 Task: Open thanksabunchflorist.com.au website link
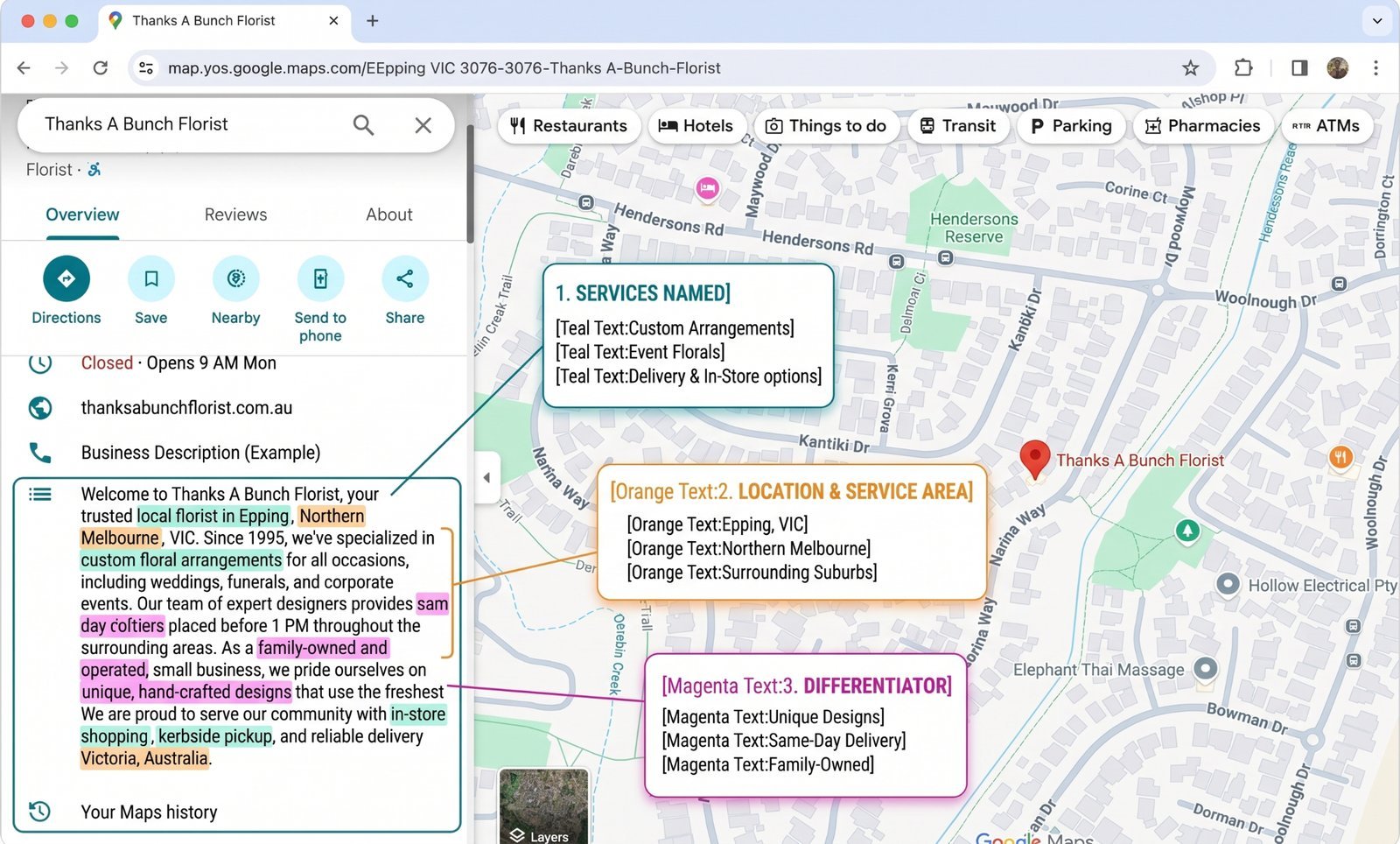point(186,408)
